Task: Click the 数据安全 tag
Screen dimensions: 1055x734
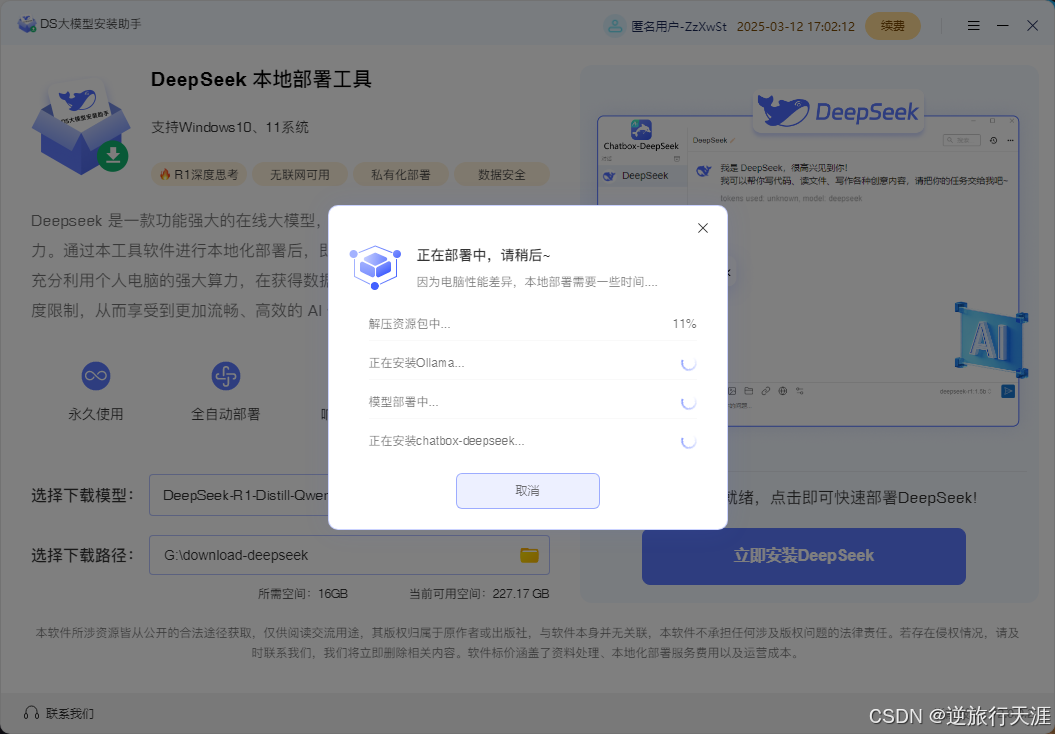Action: 501,175
